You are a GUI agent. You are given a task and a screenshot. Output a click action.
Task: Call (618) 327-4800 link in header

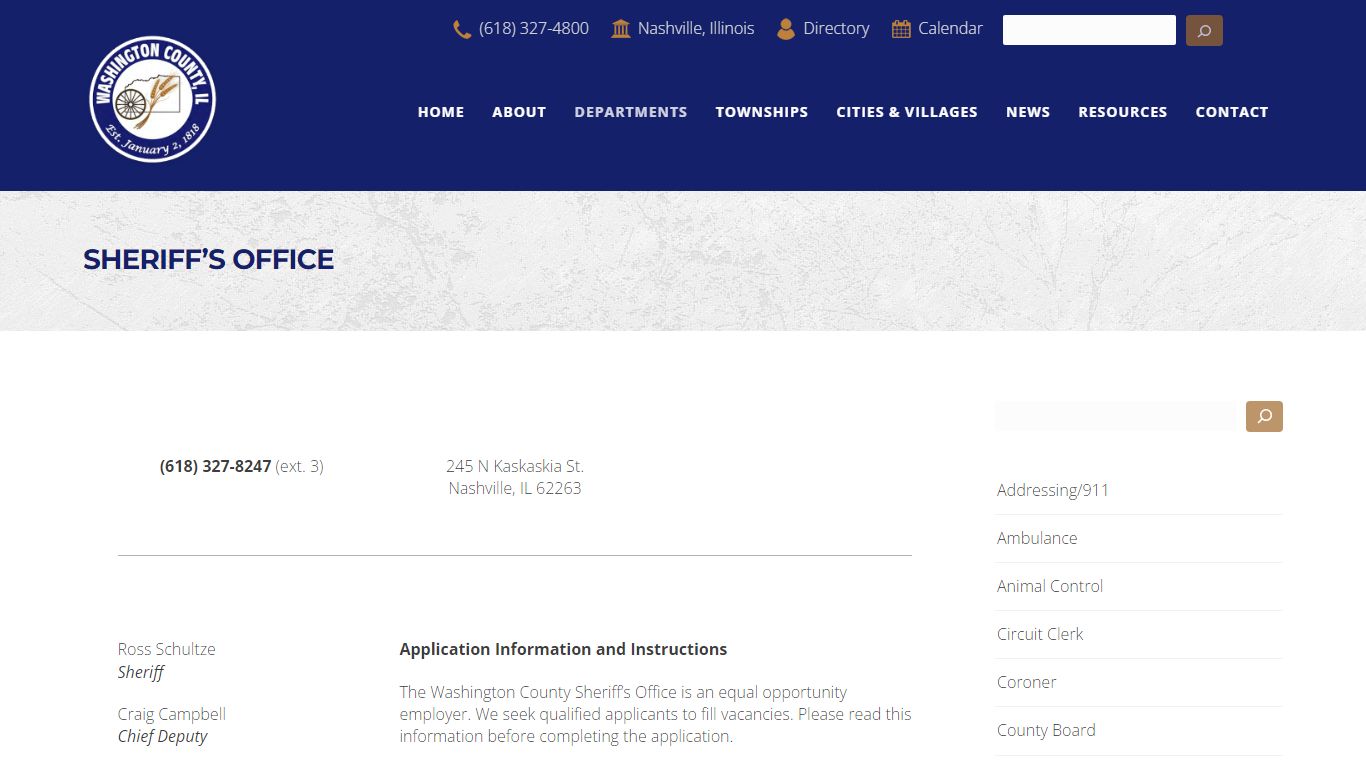tap(533, 29)
